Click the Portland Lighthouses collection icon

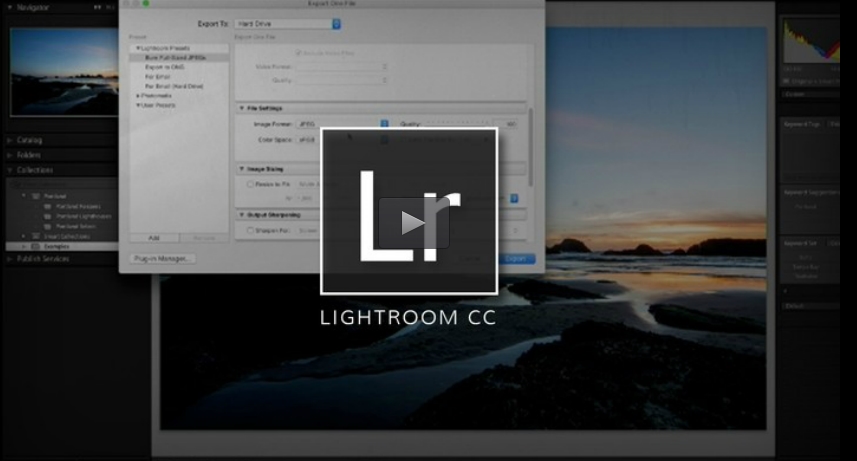pyautogui.click(x=48, y=216)
